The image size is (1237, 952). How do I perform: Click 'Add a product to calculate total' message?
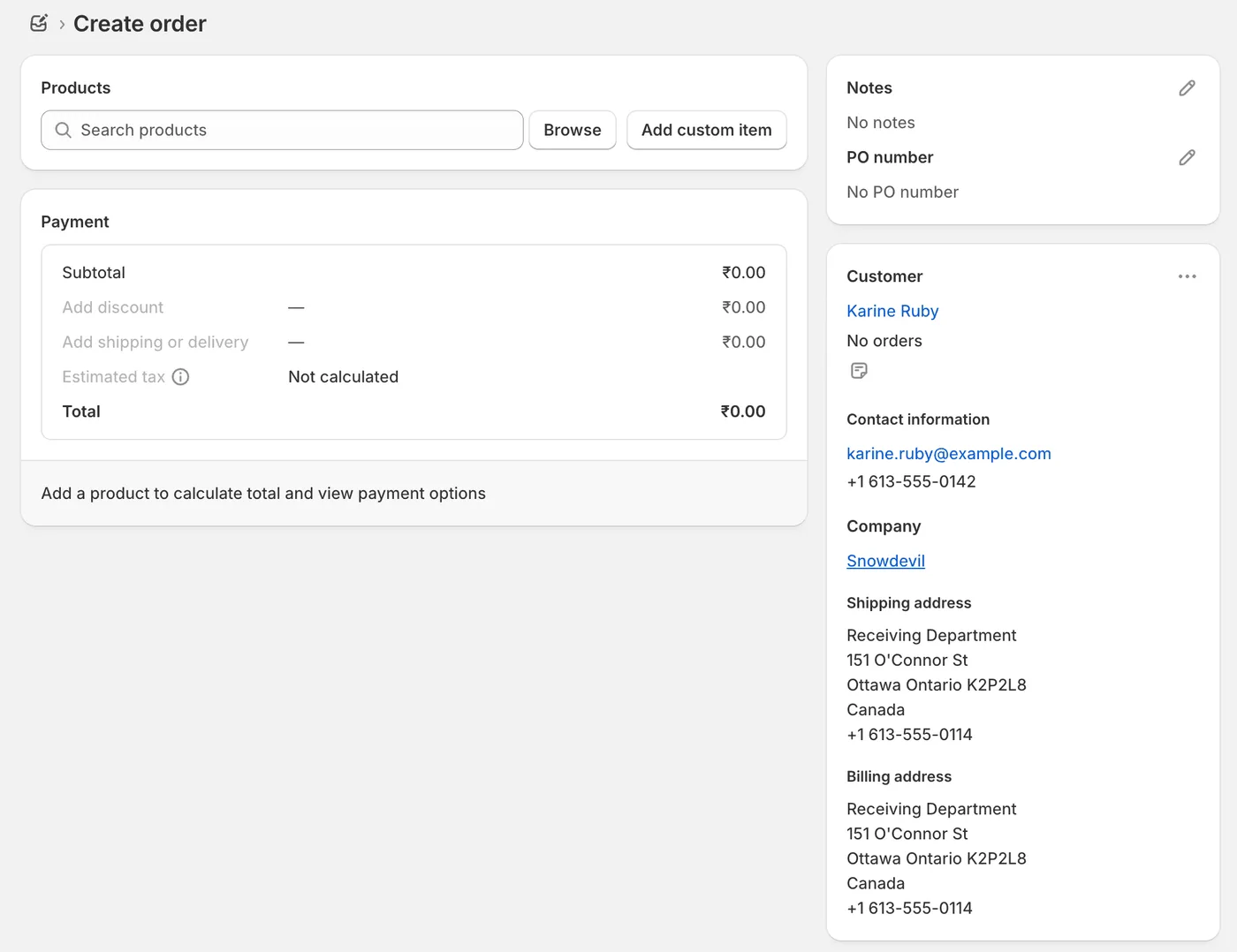[x=263, y=494]
